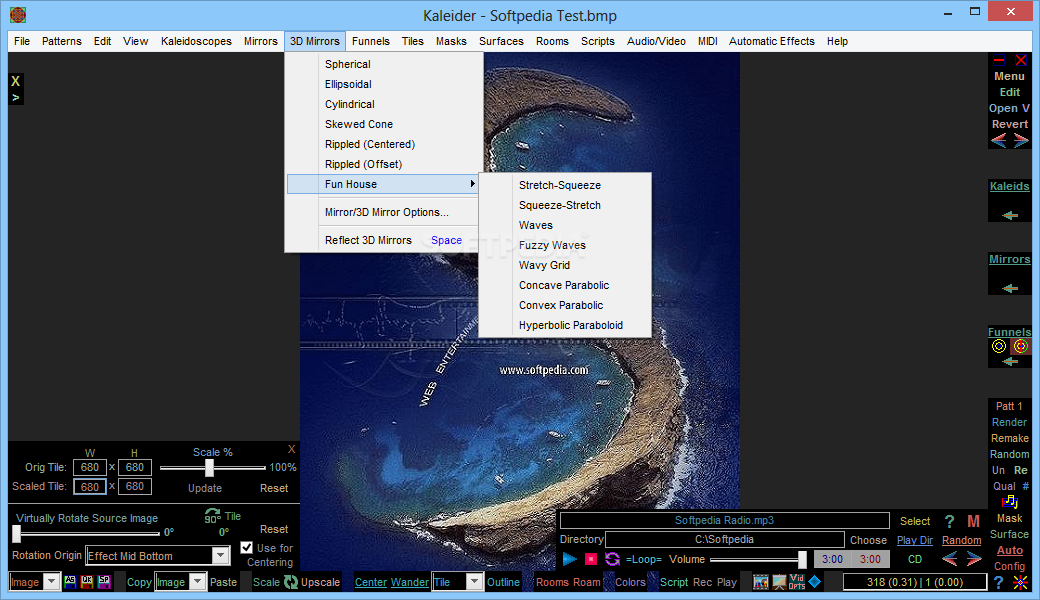Open the first Image dropdown at bottom left
The image size is (1040, 600).
click(x=52, y=581)
